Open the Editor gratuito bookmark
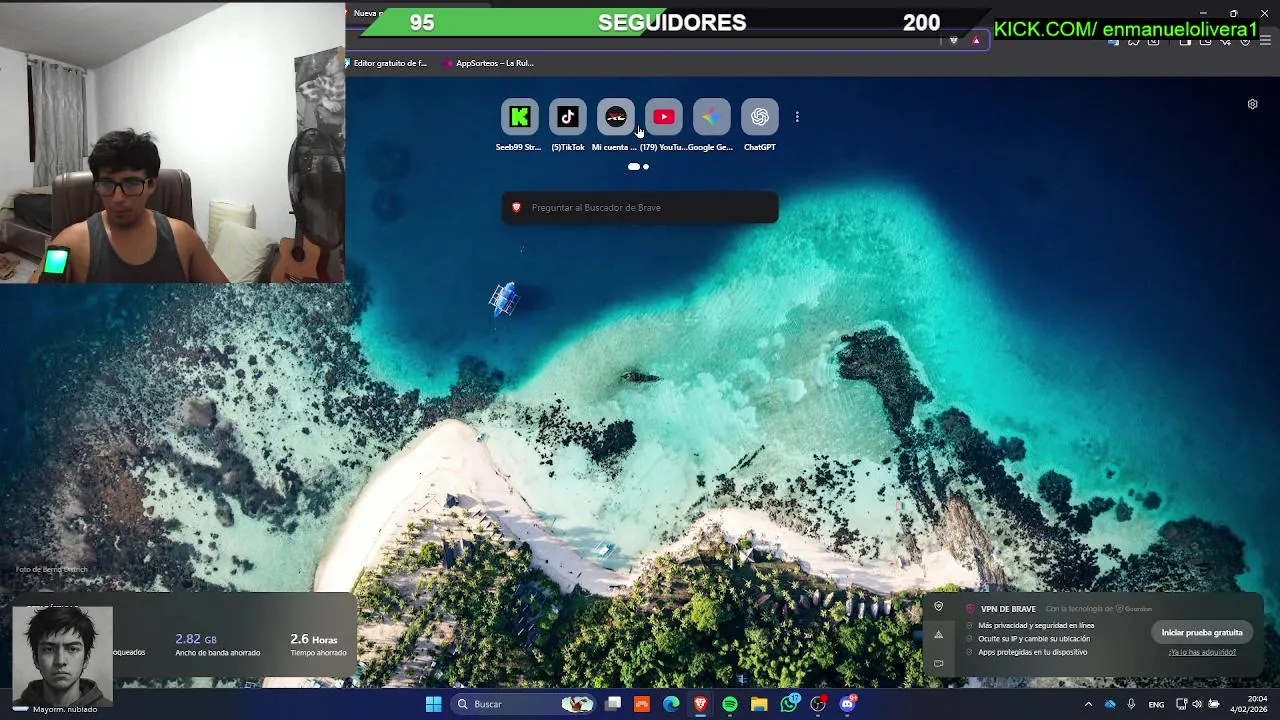Viewport: 1280px width, 720px height. pyautogui.click(x=386, y=63)
